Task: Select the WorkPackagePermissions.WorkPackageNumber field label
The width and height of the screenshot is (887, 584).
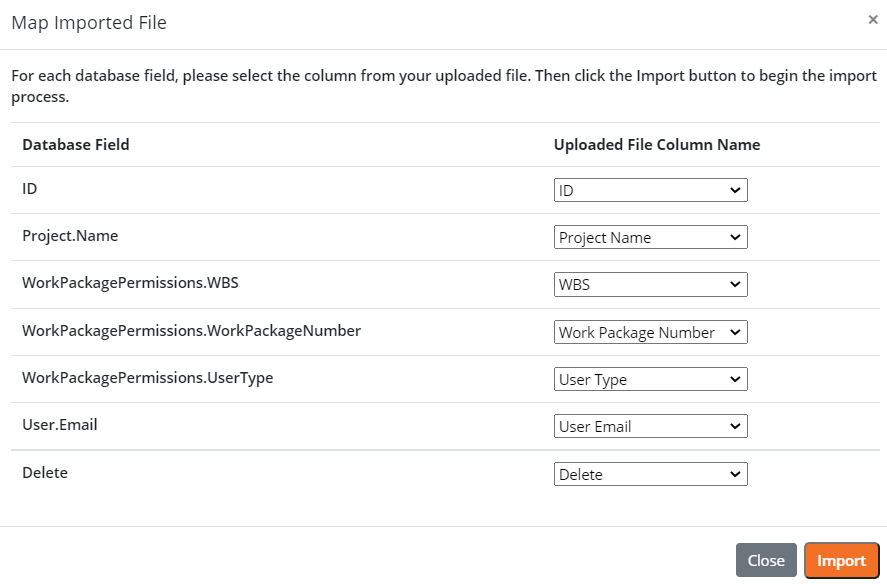Action: point(191,330)
